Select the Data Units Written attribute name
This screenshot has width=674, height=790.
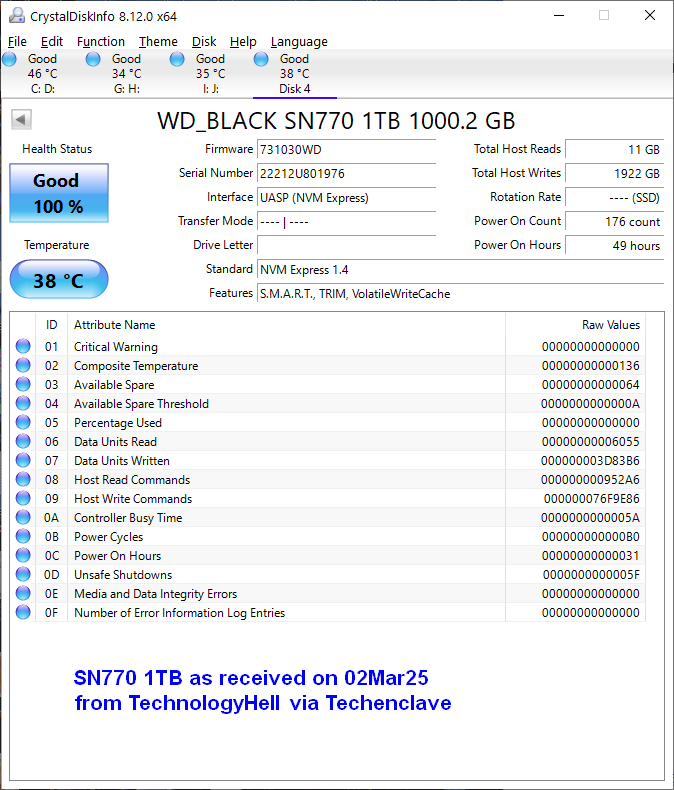[x=122, y=460]
